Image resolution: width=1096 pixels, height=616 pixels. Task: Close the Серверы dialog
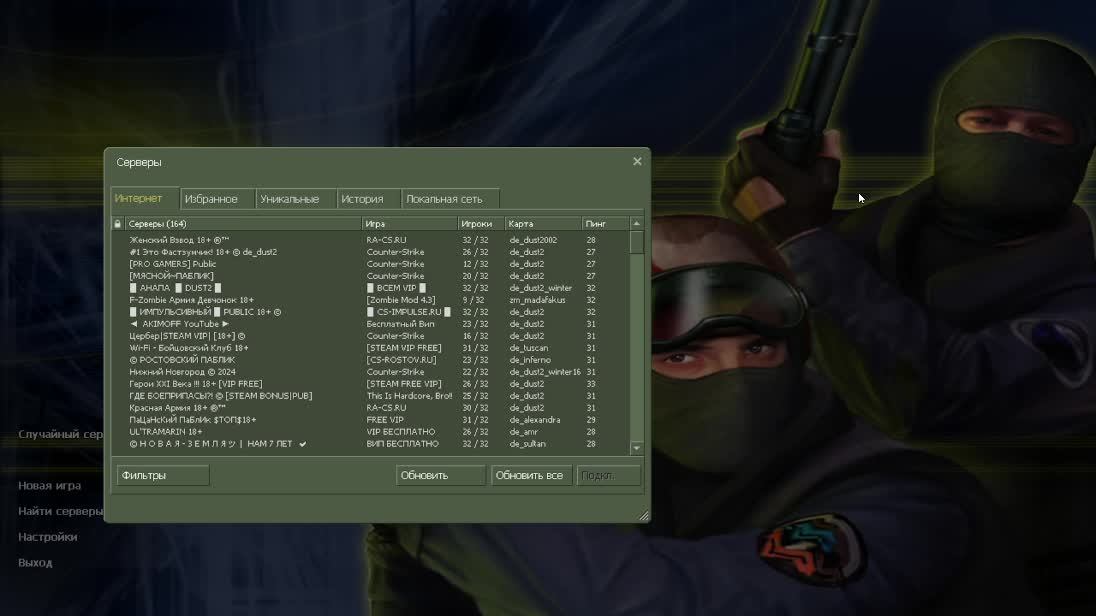click(637, 162)
